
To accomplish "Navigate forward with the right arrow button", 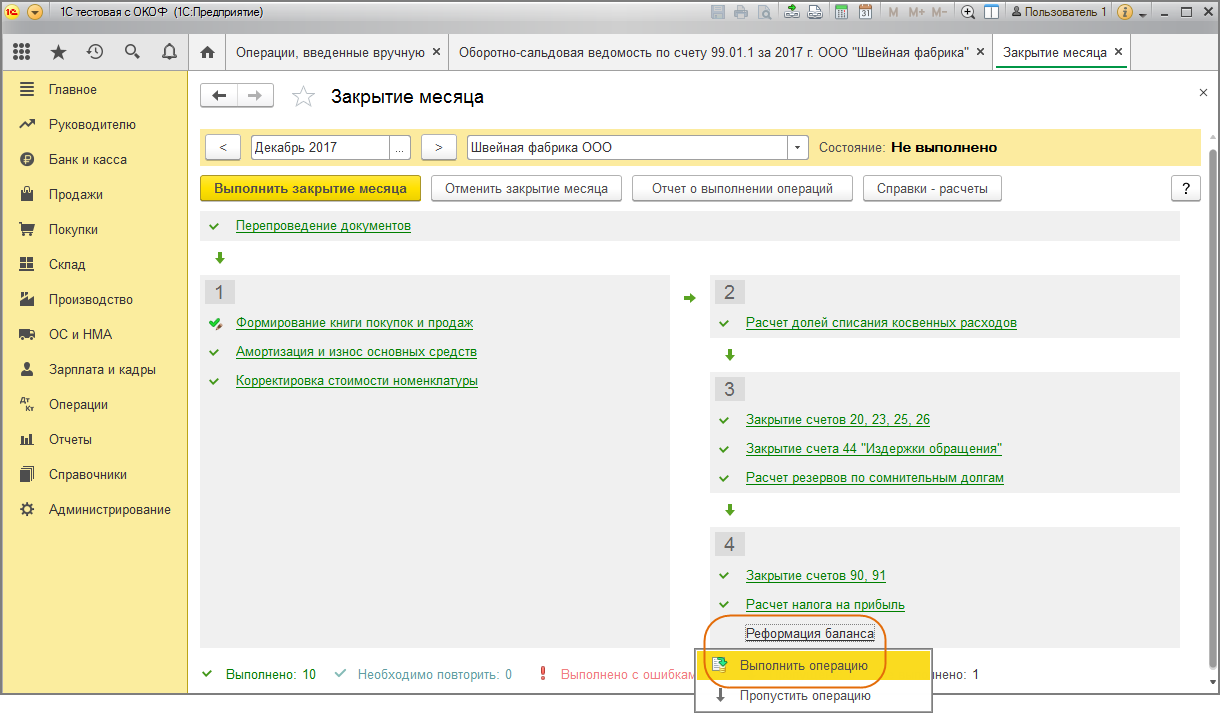I will [x=255, y=96].
